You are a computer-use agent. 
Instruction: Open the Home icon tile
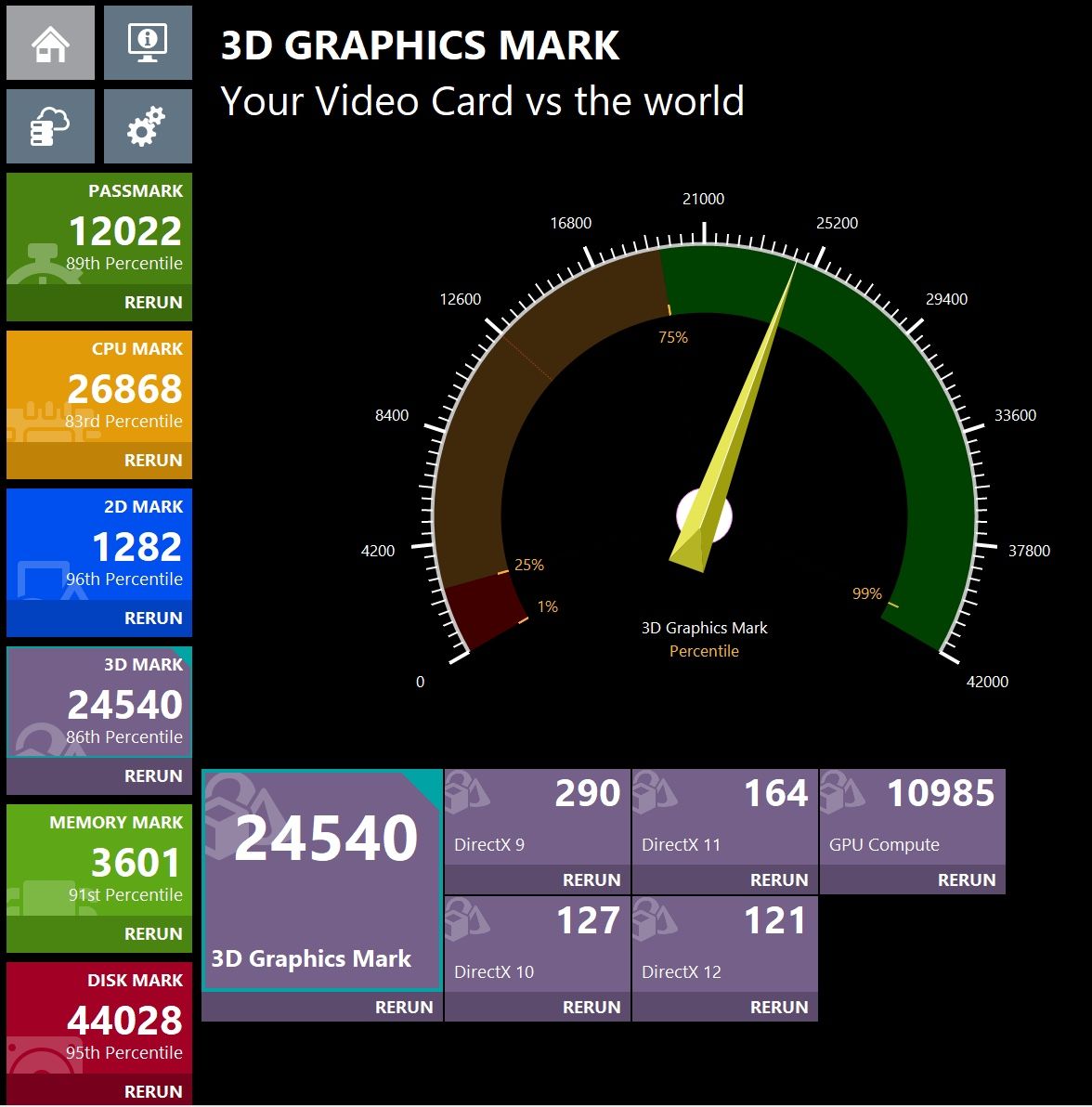tap(50, 43)
